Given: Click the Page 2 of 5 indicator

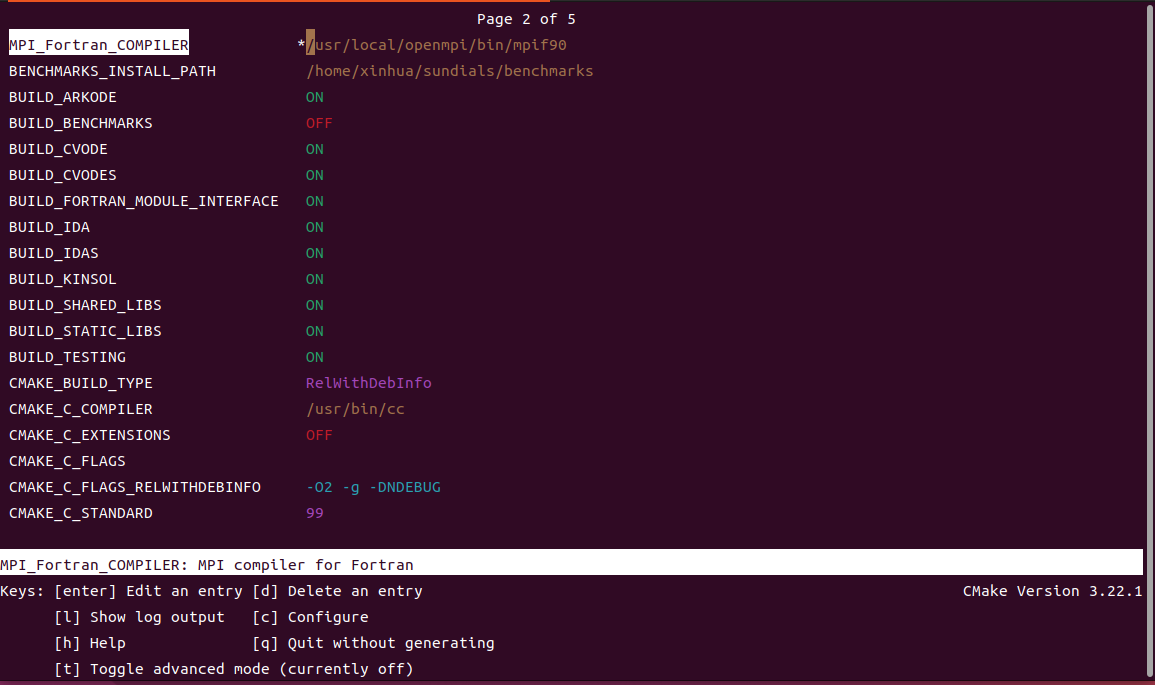Looking at the screenshot, I should (526, 19).
